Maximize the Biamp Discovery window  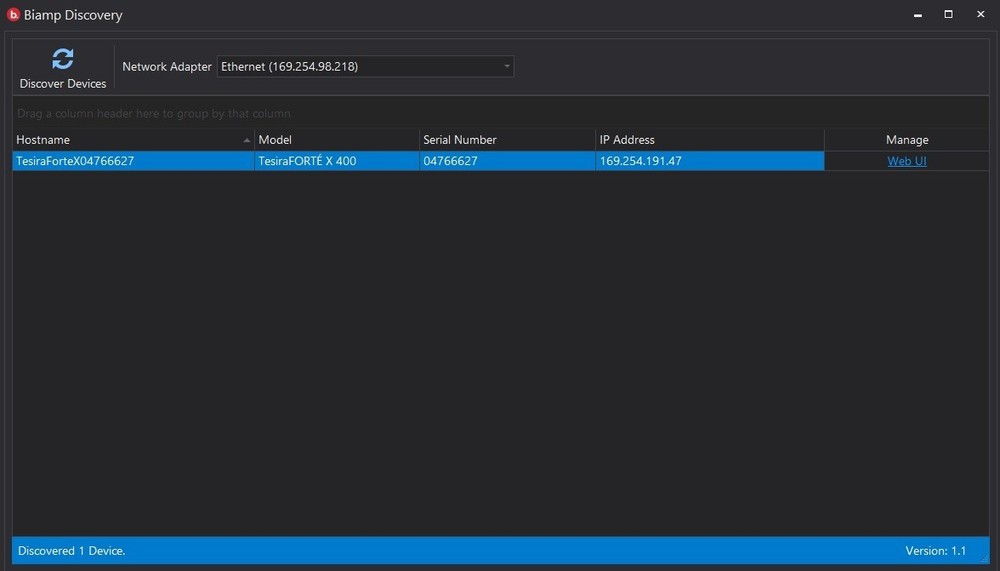click(948, 14)
